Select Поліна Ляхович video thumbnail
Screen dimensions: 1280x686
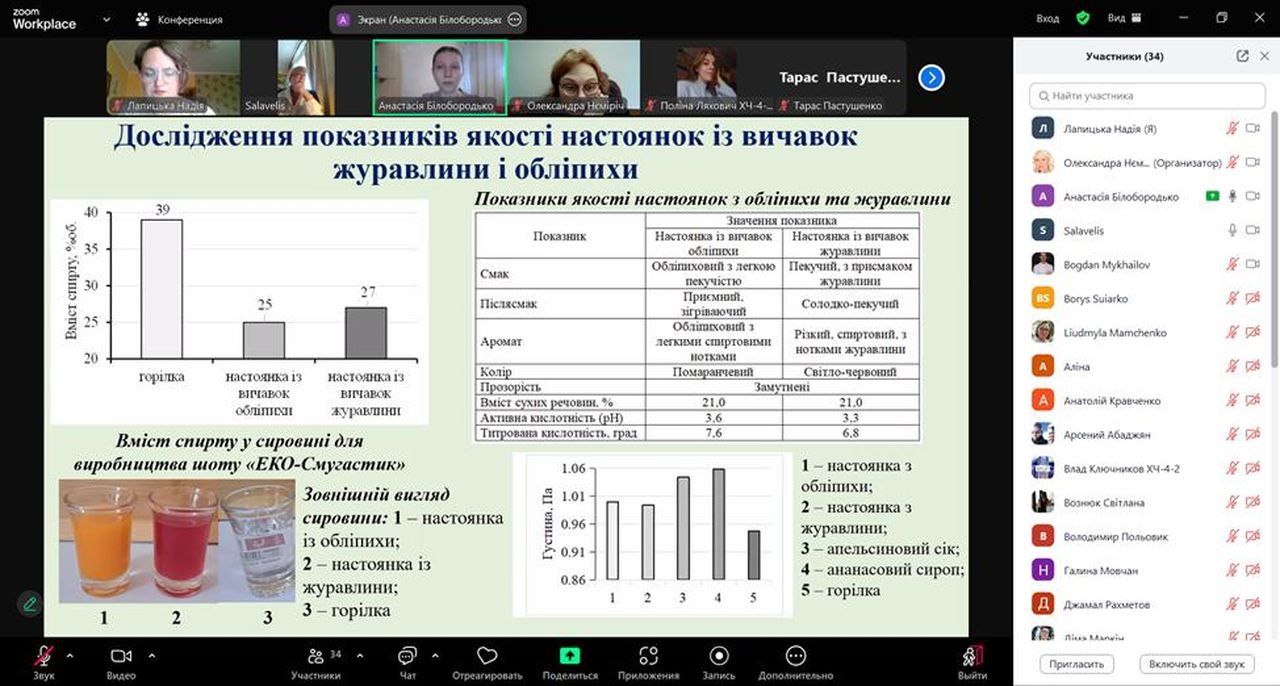pyautogui.click(x=707, y=77)
